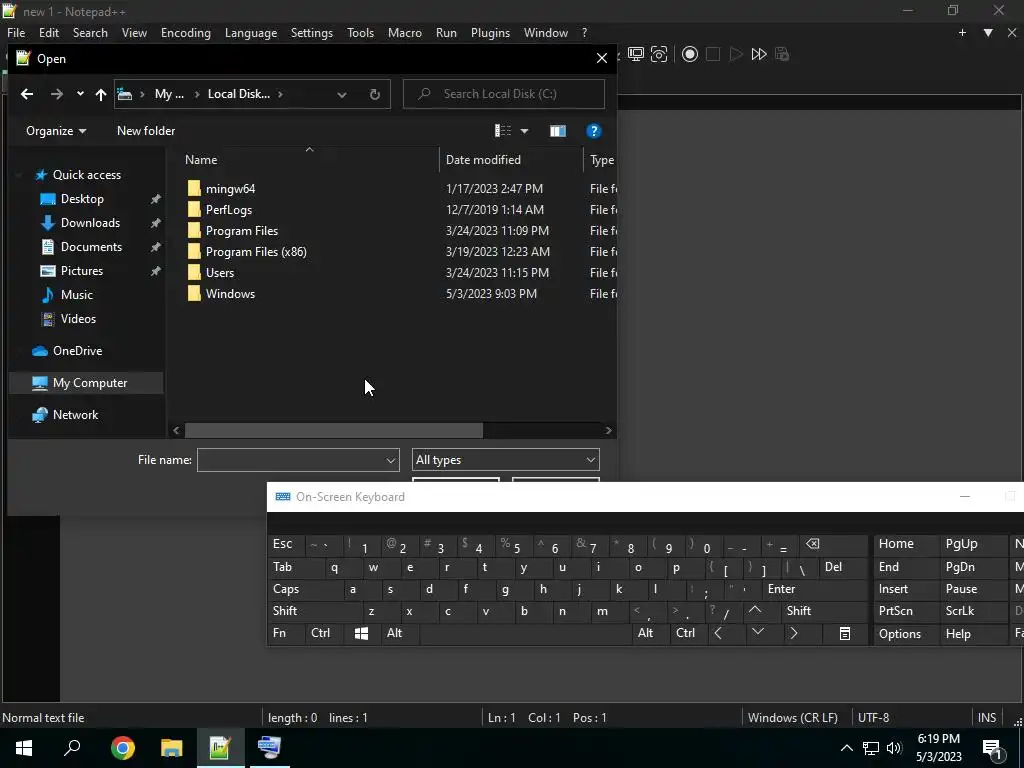Image resolution: width=1024 pixels, height=768 pixels.
Task: Open the Encoding menu
Action: point(185,33)
